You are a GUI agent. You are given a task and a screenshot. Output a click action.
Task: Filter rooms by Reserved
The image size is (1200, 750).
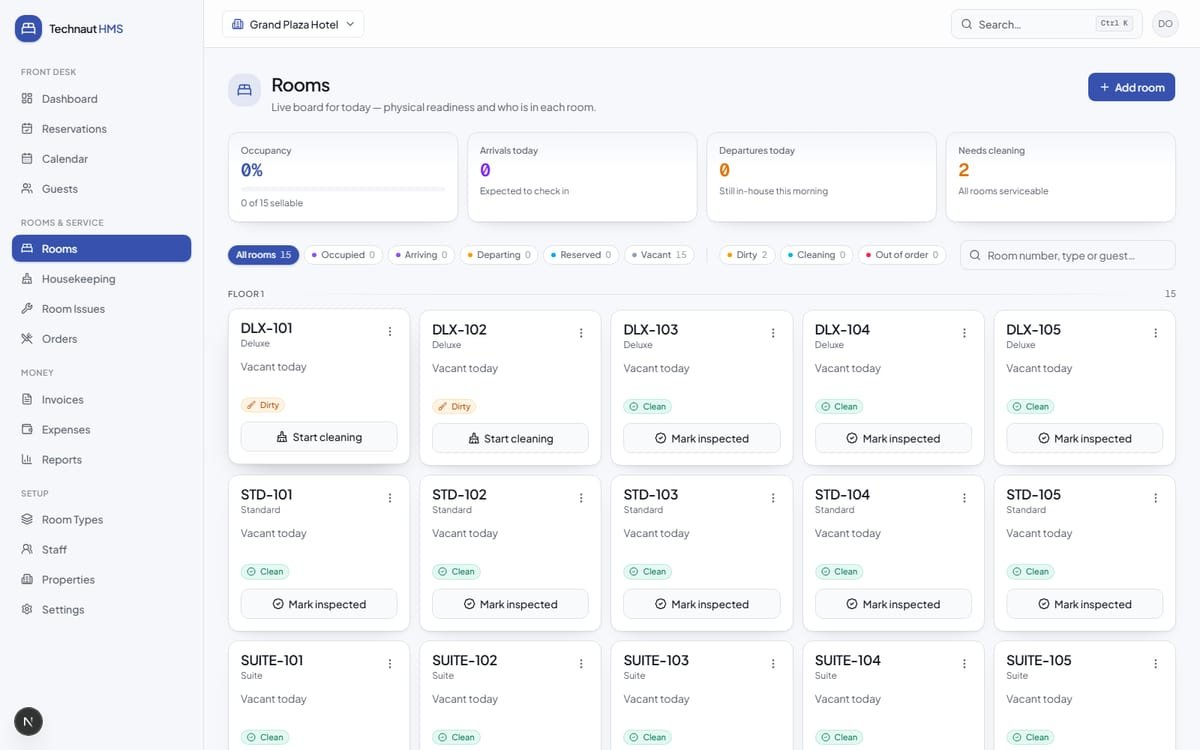[x=581, y=255]
